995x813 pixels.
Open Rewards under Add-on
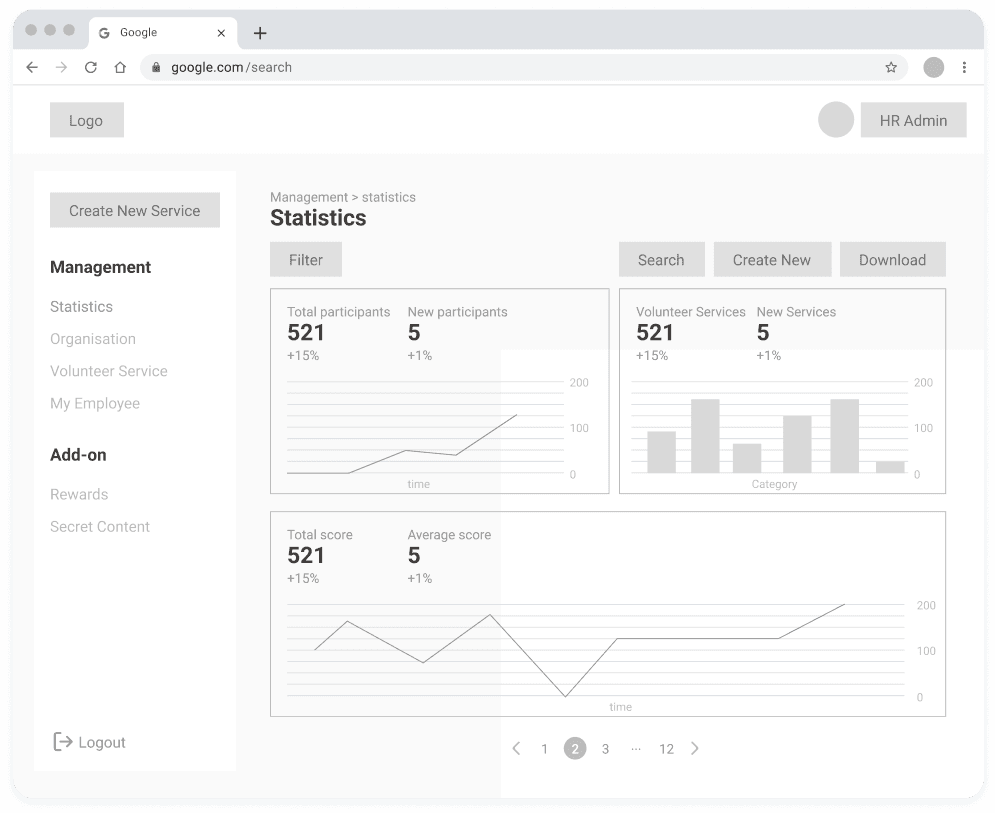coord(79,494)
